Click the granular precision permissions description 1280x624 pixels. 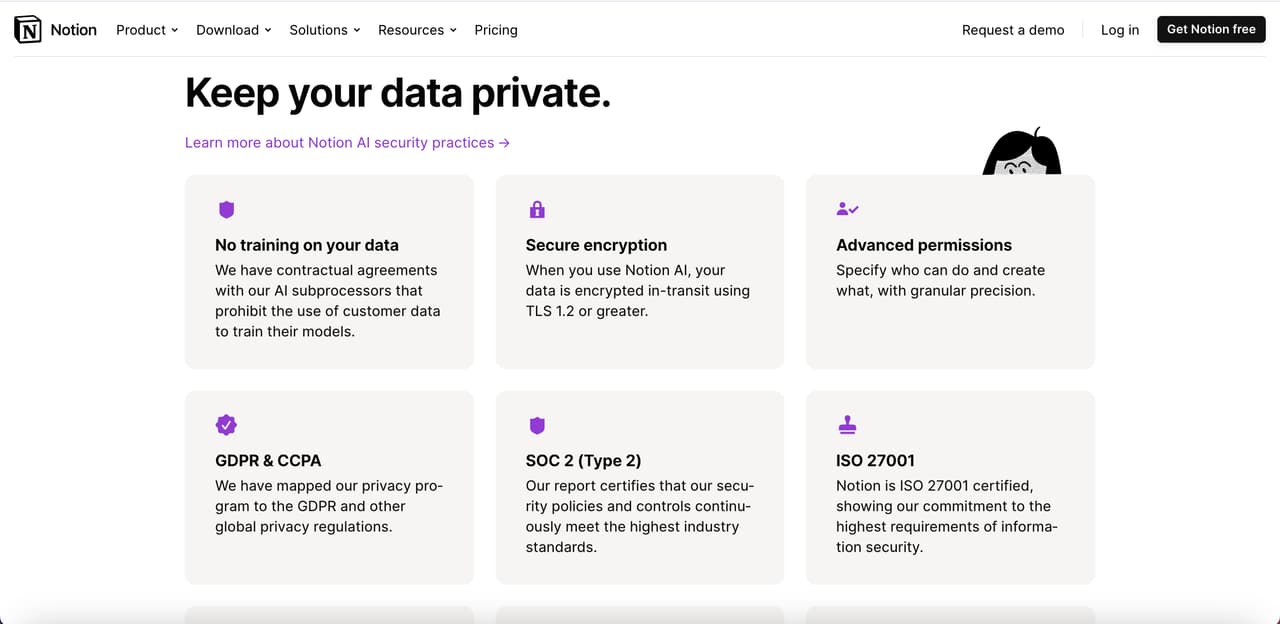click(940, 281)
